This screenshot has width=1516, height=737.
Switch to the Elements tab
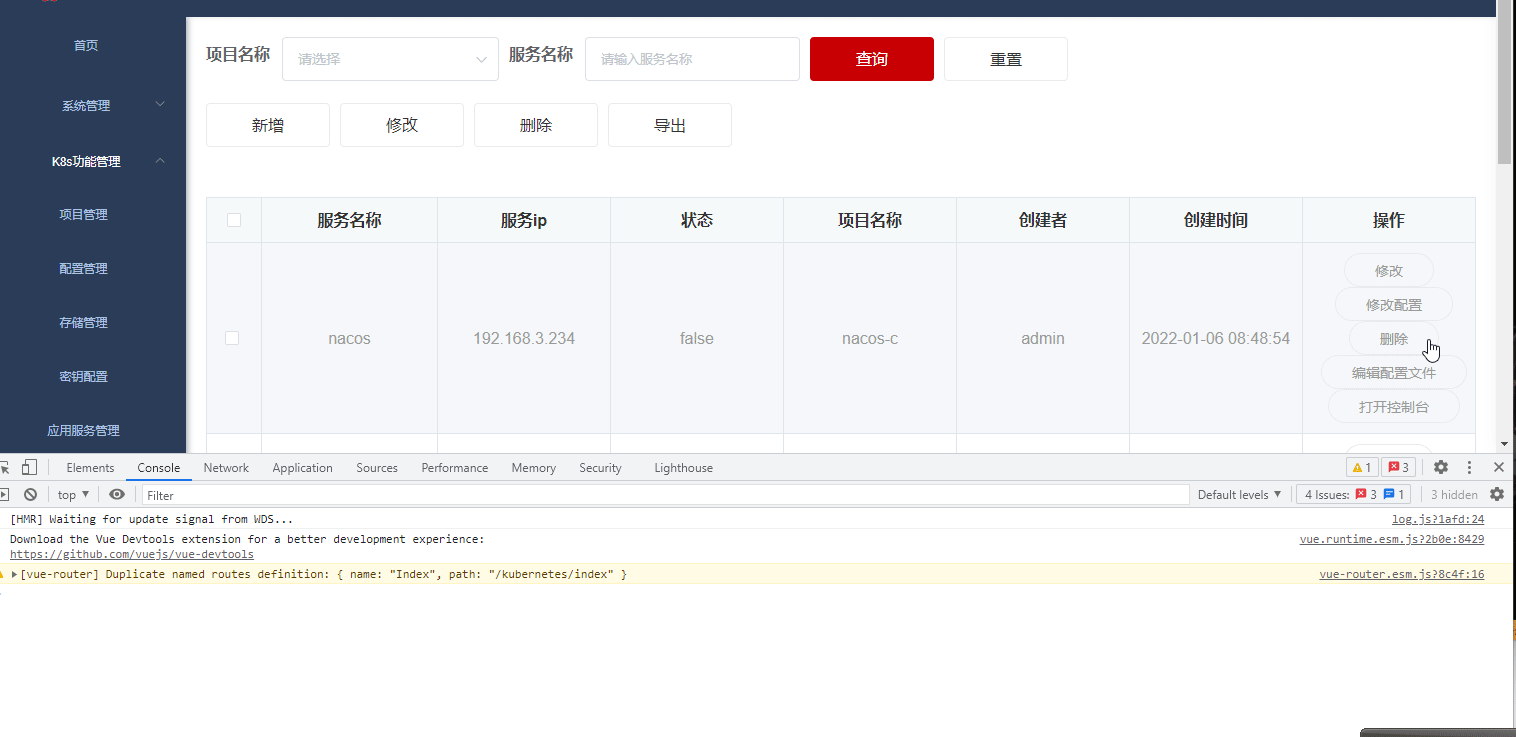pyautogui.click(x=90, y=467)
